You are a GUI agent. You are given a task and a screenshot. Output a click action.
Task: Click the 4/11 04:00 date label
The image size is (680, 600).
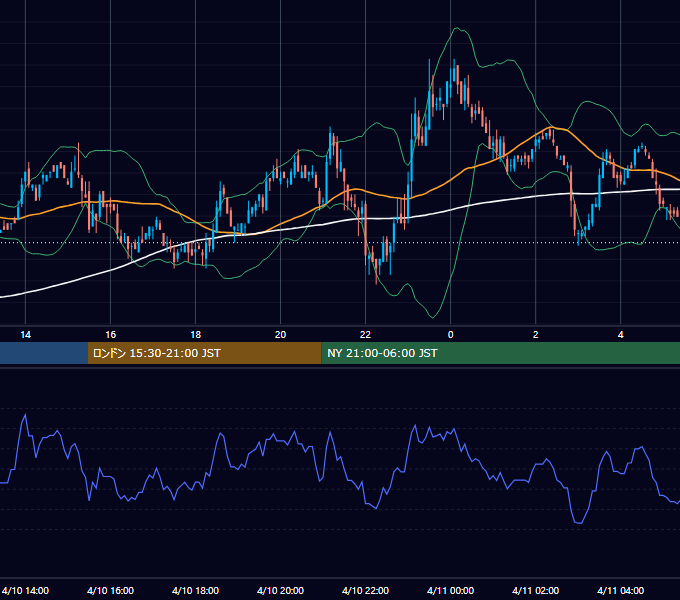pyautogui.click(x=621, y=590)
